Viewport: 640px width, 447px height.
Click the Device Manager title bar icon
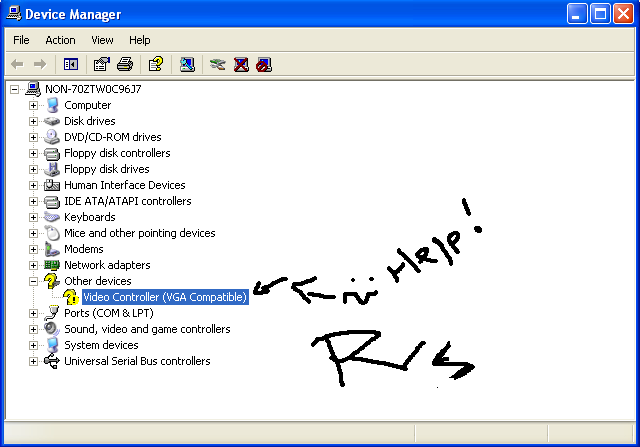tap(14, 13)
